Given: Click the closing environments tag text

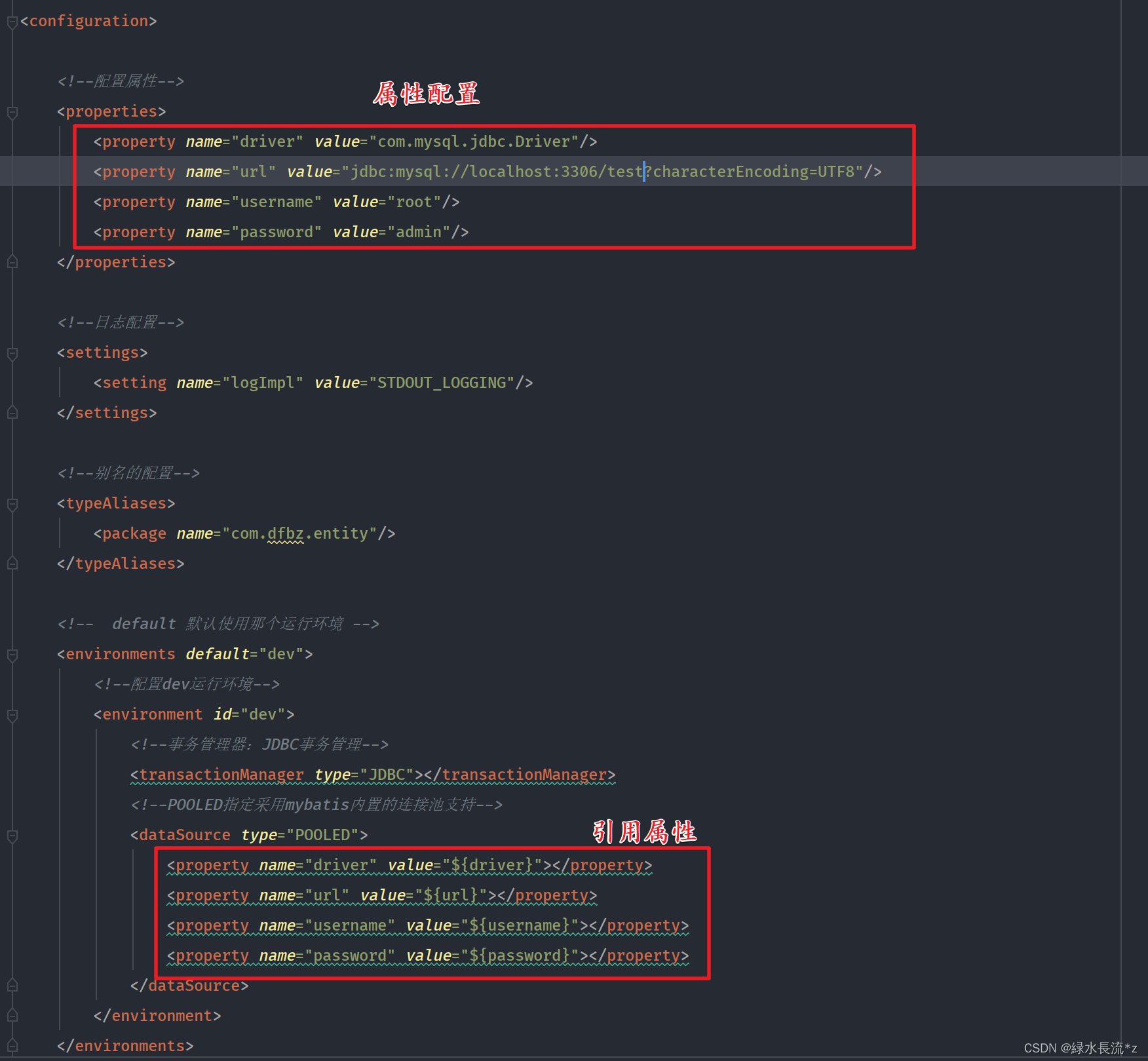Looking at the screenshot, I should (125, 1046).
